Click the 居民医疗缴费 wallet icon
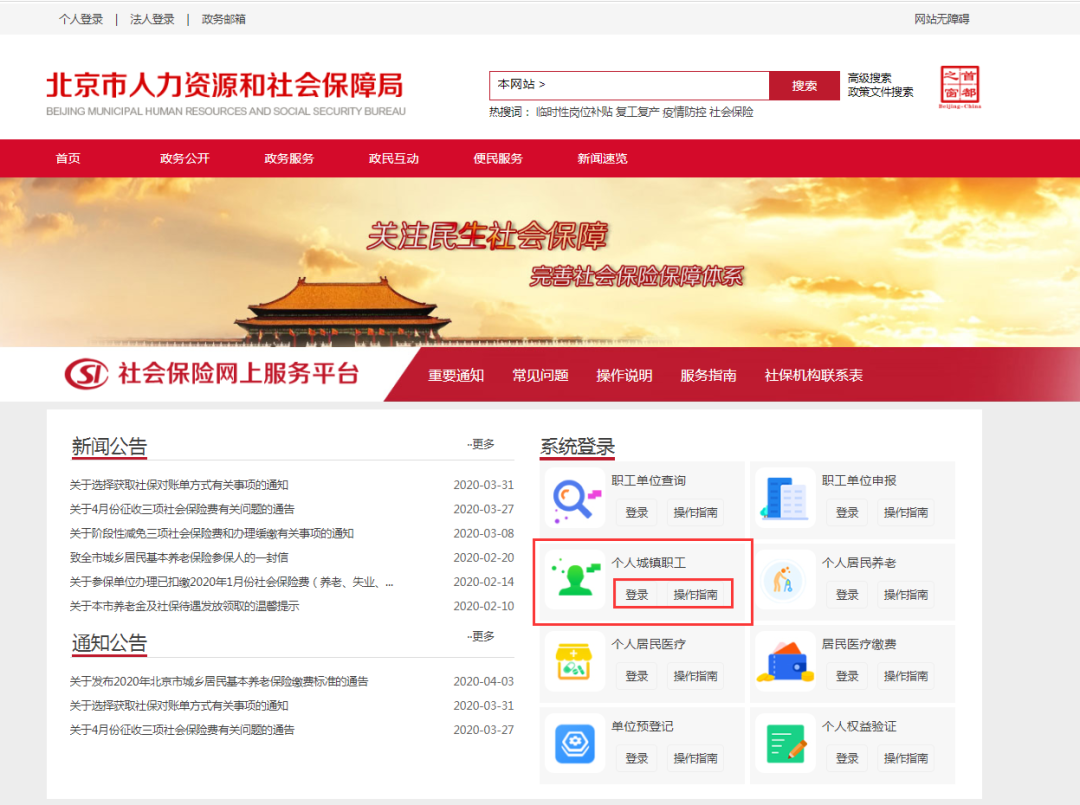The width and height of the screenshot is (1080, 805). pyautogui.click(x=786, y=662)
